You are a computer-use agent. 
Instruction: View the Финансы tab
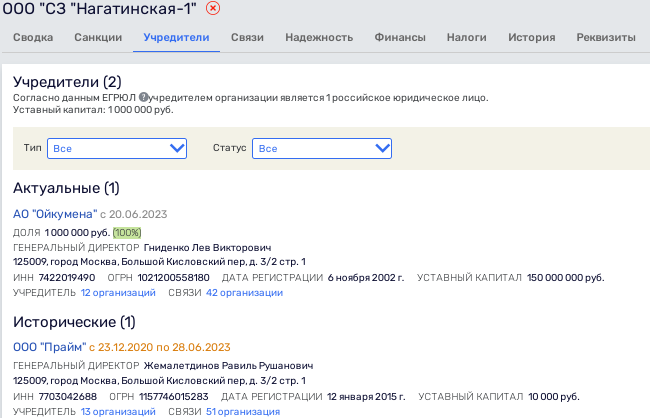click(x=400, y=37)
